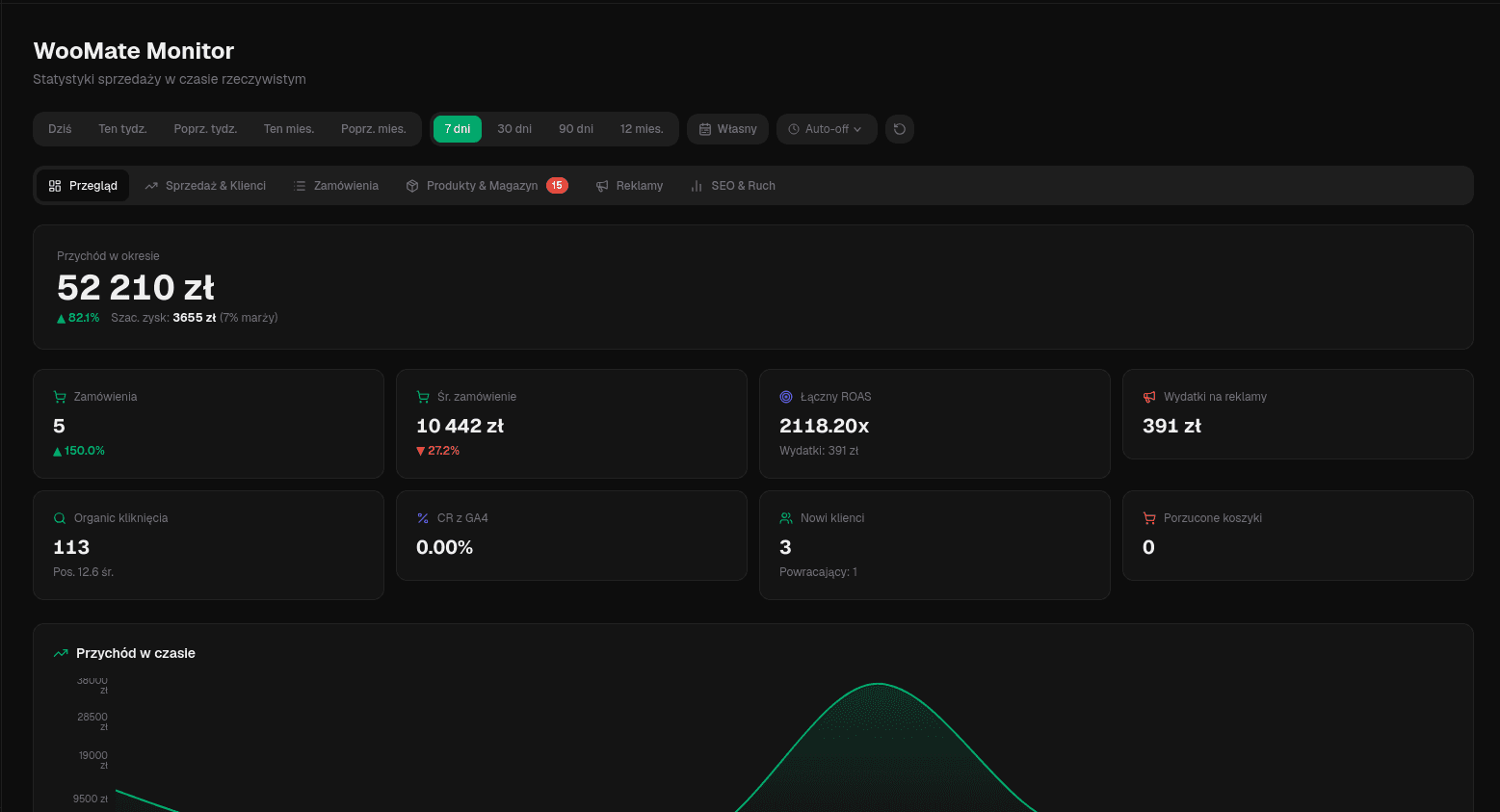The height and width of the screenshot is (812, 1500).
Task: Click the Przychód w okresie label
Action: click(108, 256)
